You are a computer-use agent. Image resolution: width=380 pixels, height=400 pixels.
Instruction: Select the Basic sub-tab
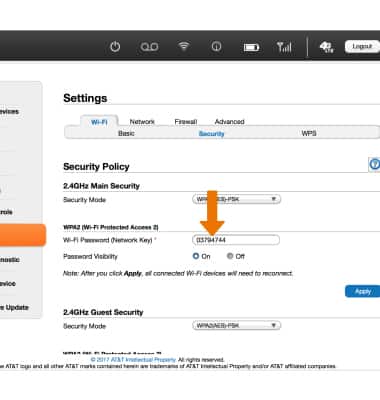[x=126, y=133]
